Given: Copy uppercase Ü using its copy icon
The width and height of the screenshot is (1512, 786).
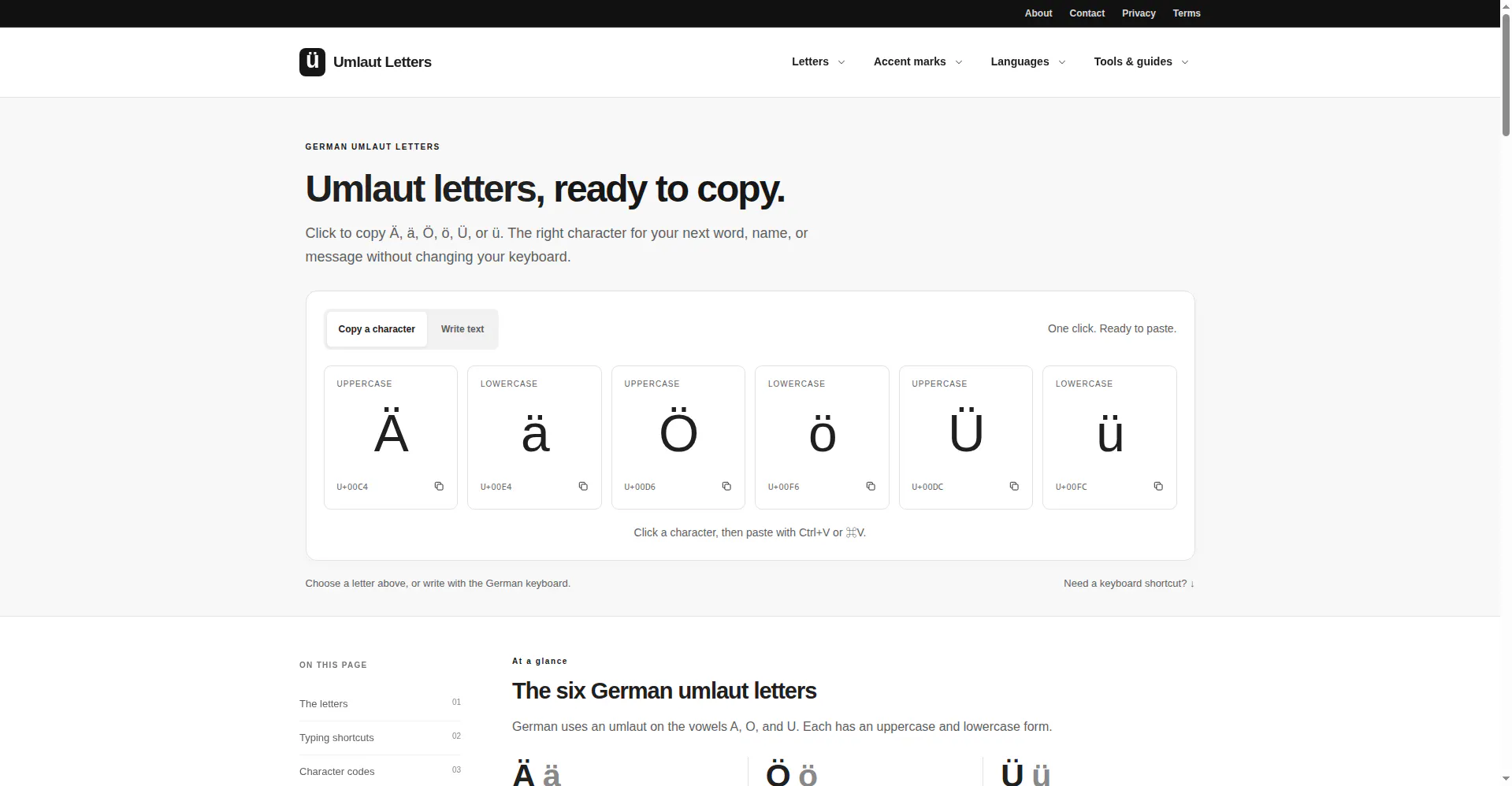Looking at the screenshot, I should click(1014, 487).
